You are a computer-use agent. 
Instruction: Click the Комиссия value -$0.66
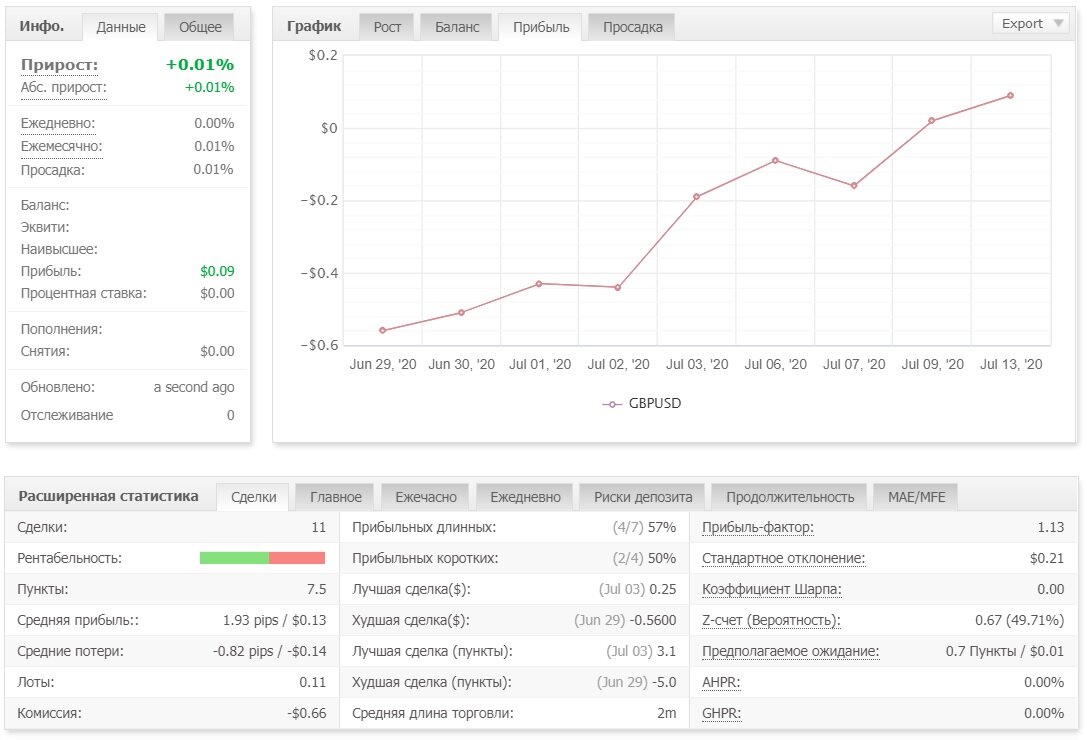click(x=306, y=713)
